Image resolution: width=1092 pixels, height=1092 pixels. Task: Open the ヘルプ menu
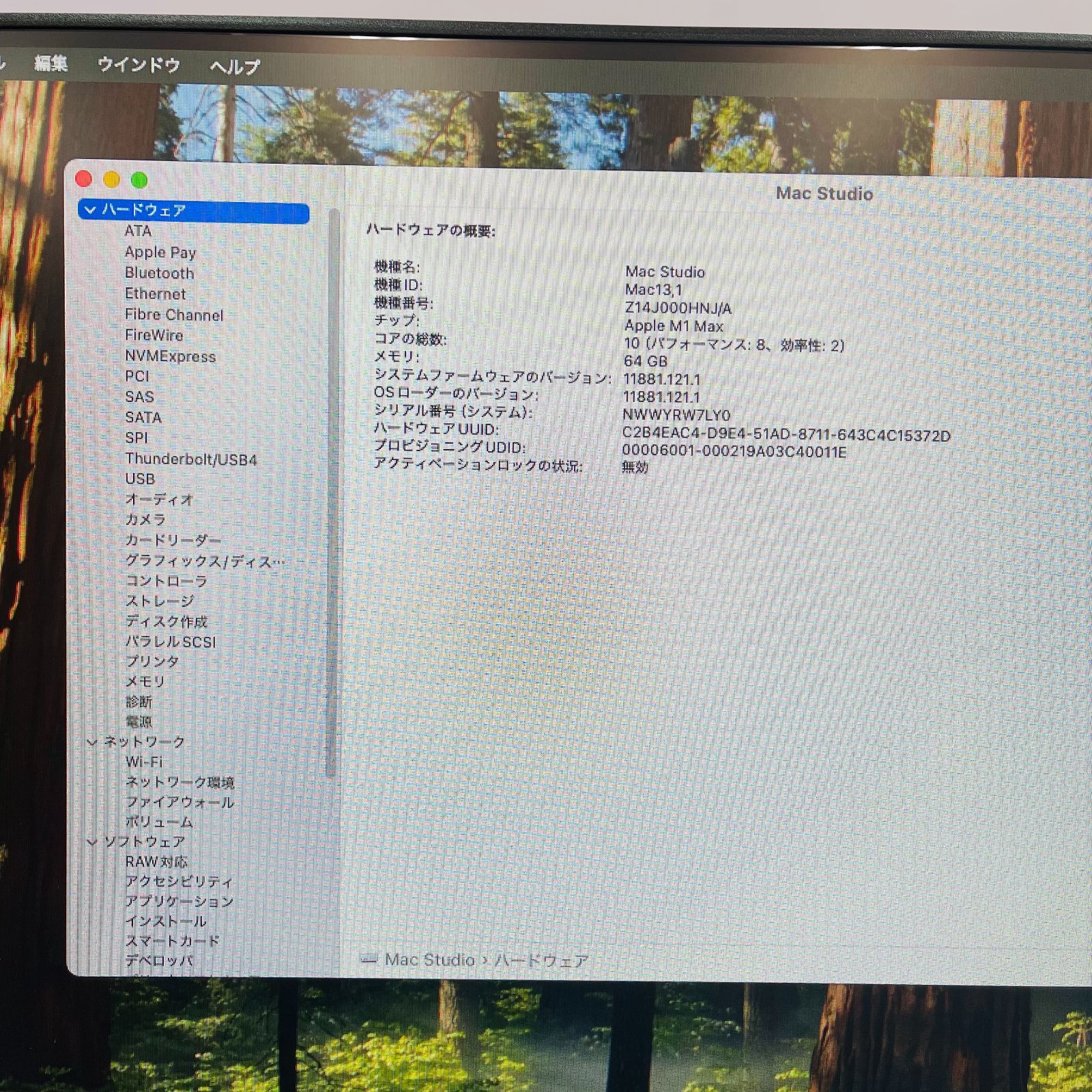click(x=235, y=67)
